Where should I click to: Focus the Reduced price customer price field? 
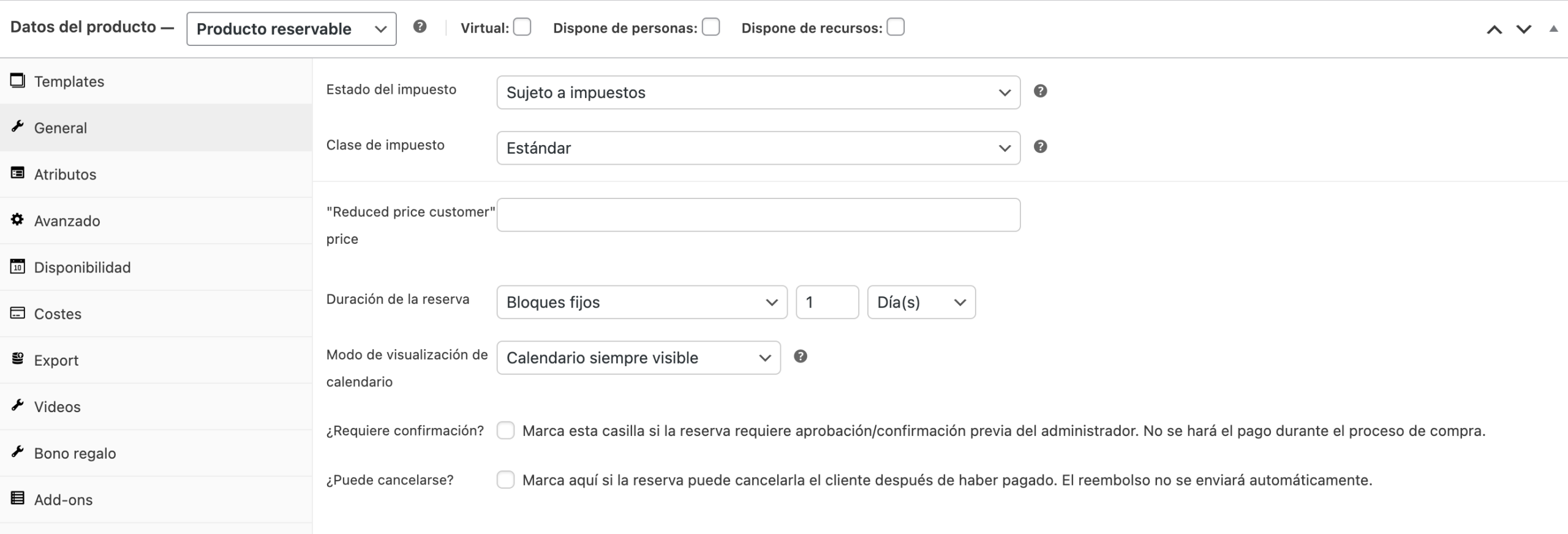[758, 215]
